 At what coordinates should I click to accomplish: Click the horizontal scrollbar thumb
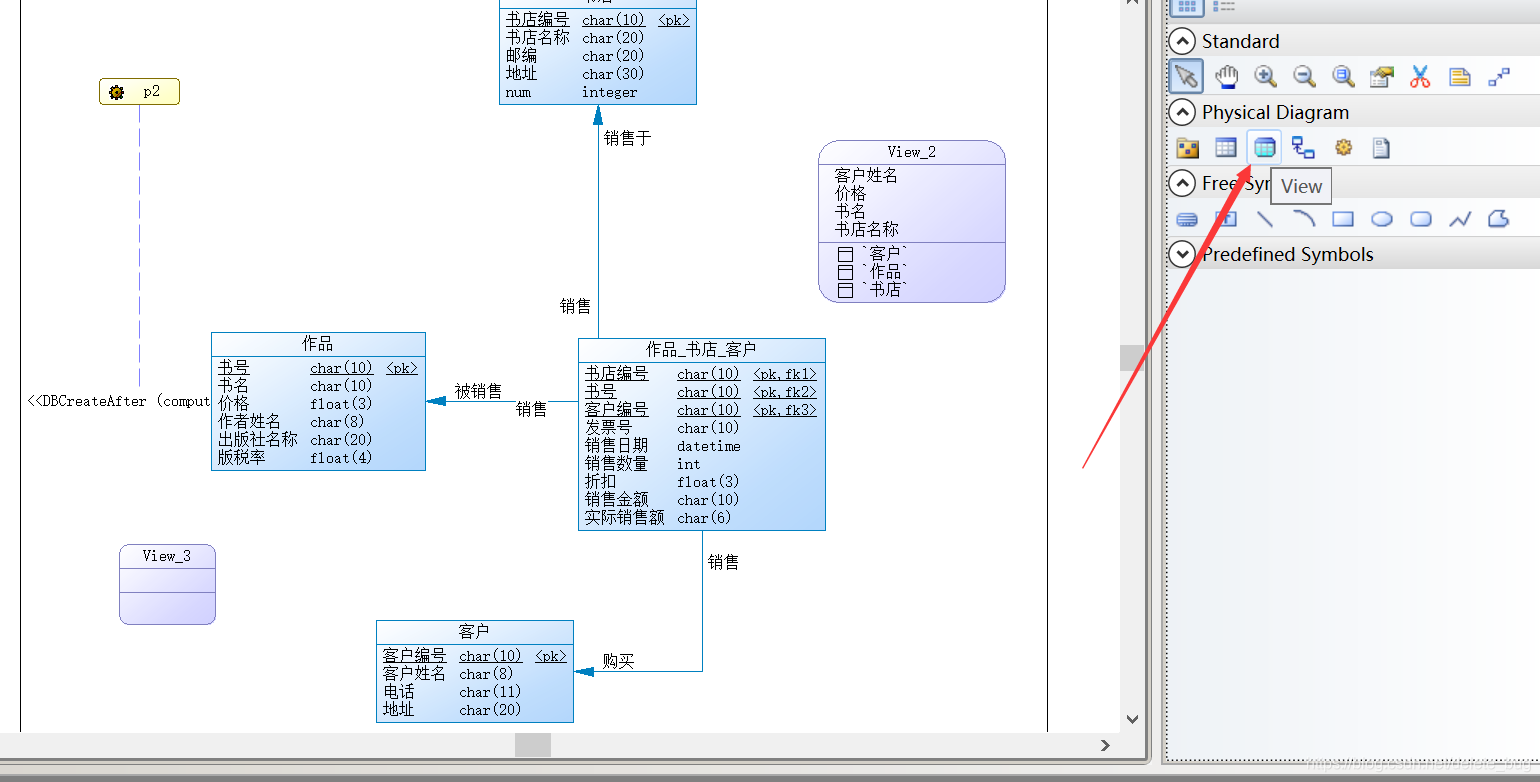pos(533,745)
